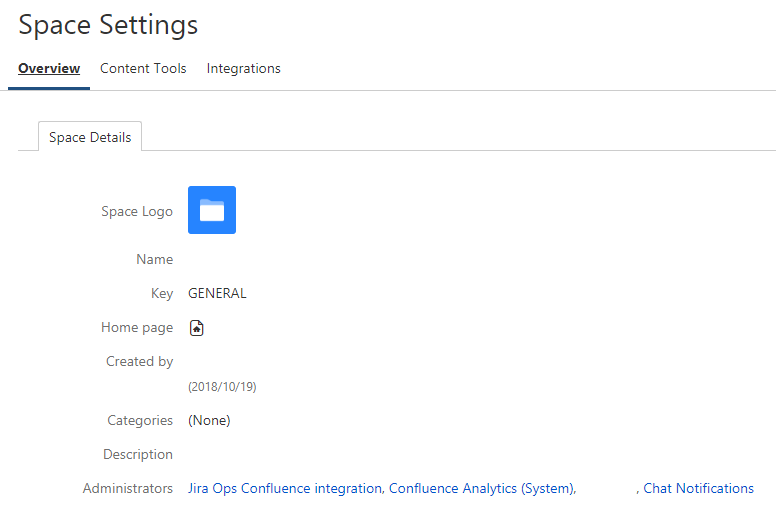This screenshot has width=776, height=508.
Task: Go to the Integrations tab
Action: click(243, 68)
